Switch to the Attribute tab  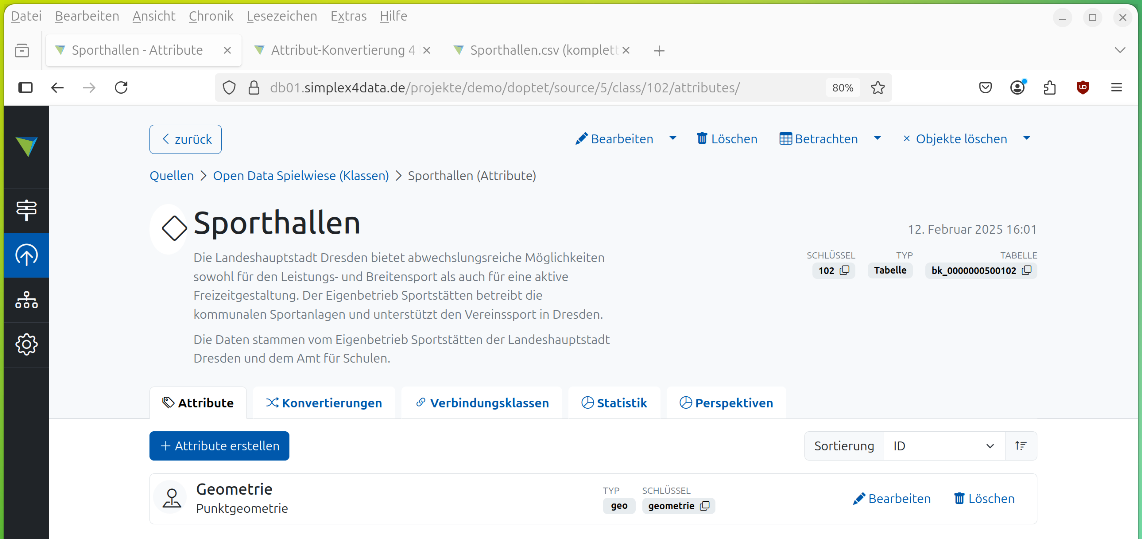[198, 403]
